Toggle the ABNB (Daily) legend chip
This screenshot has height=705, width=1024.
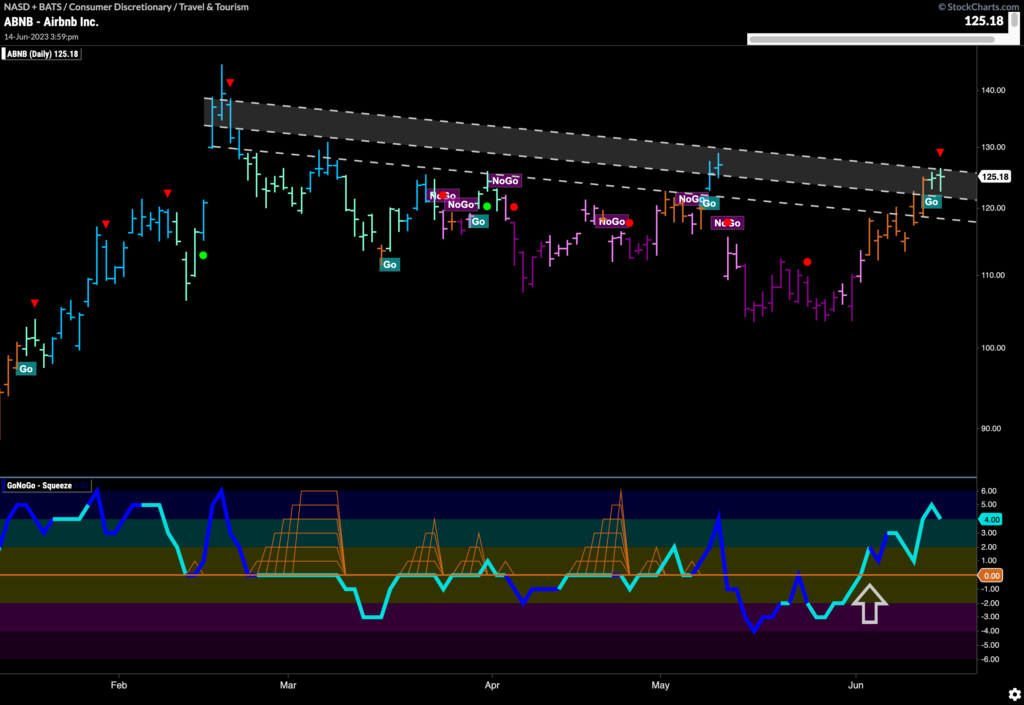tap(43, 54)
